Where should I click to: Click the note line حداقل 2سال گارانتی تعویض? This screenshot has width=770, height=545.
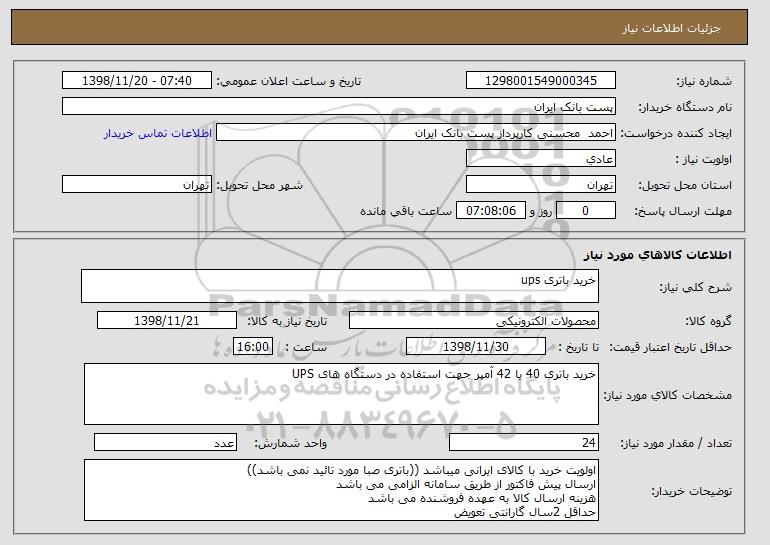click(525, 513)
